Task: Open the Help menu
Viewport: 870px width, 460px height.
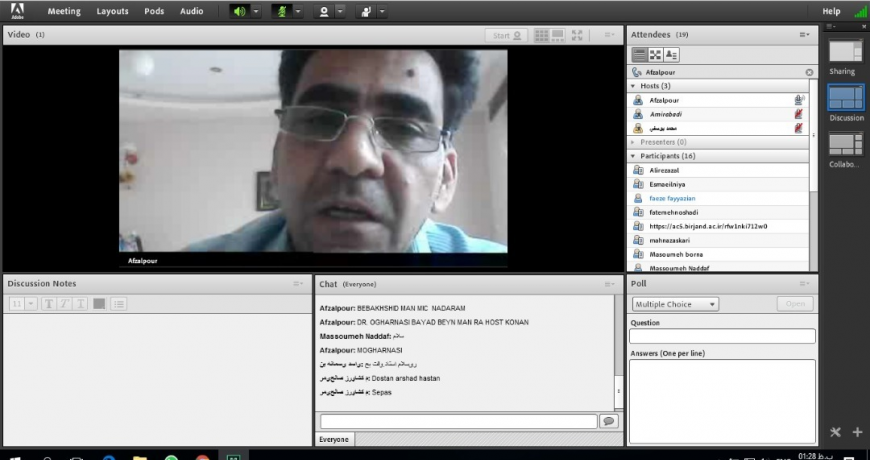Action: coord(831,11)
